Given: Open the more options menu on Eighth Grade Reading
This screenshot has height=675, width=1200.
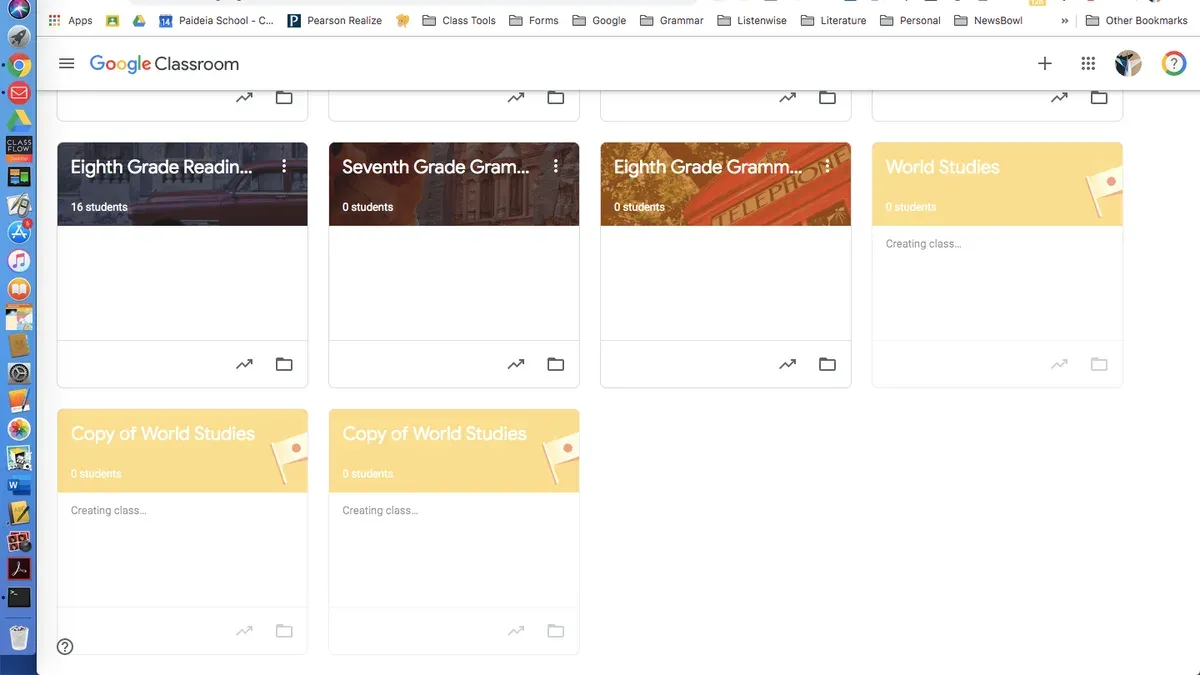Looking at the screenshot, I should click(284, 166).
